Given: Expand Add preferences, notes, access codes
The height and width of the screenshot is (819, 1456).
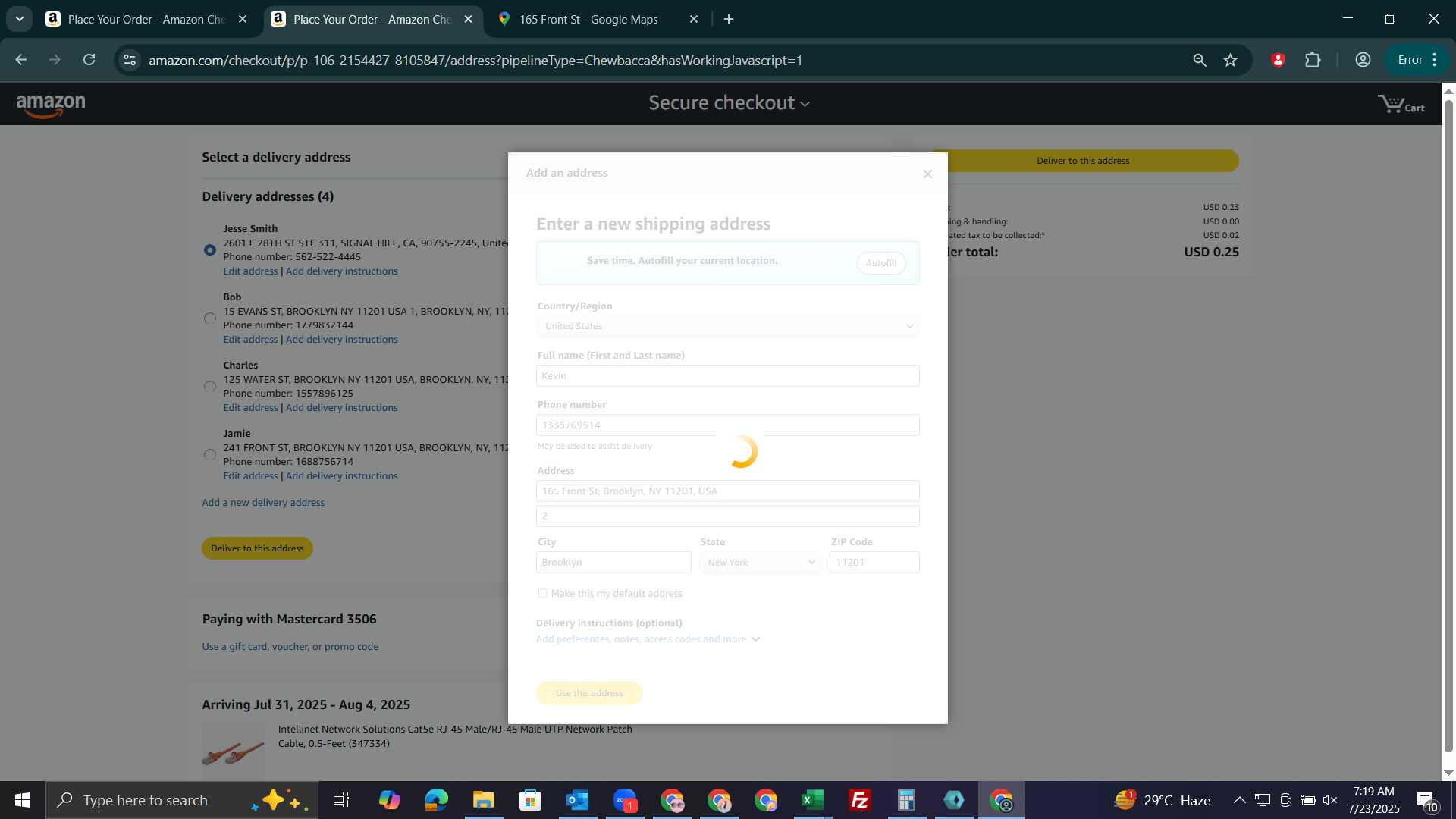Looking at the screenshot, I should click(648, 639).
